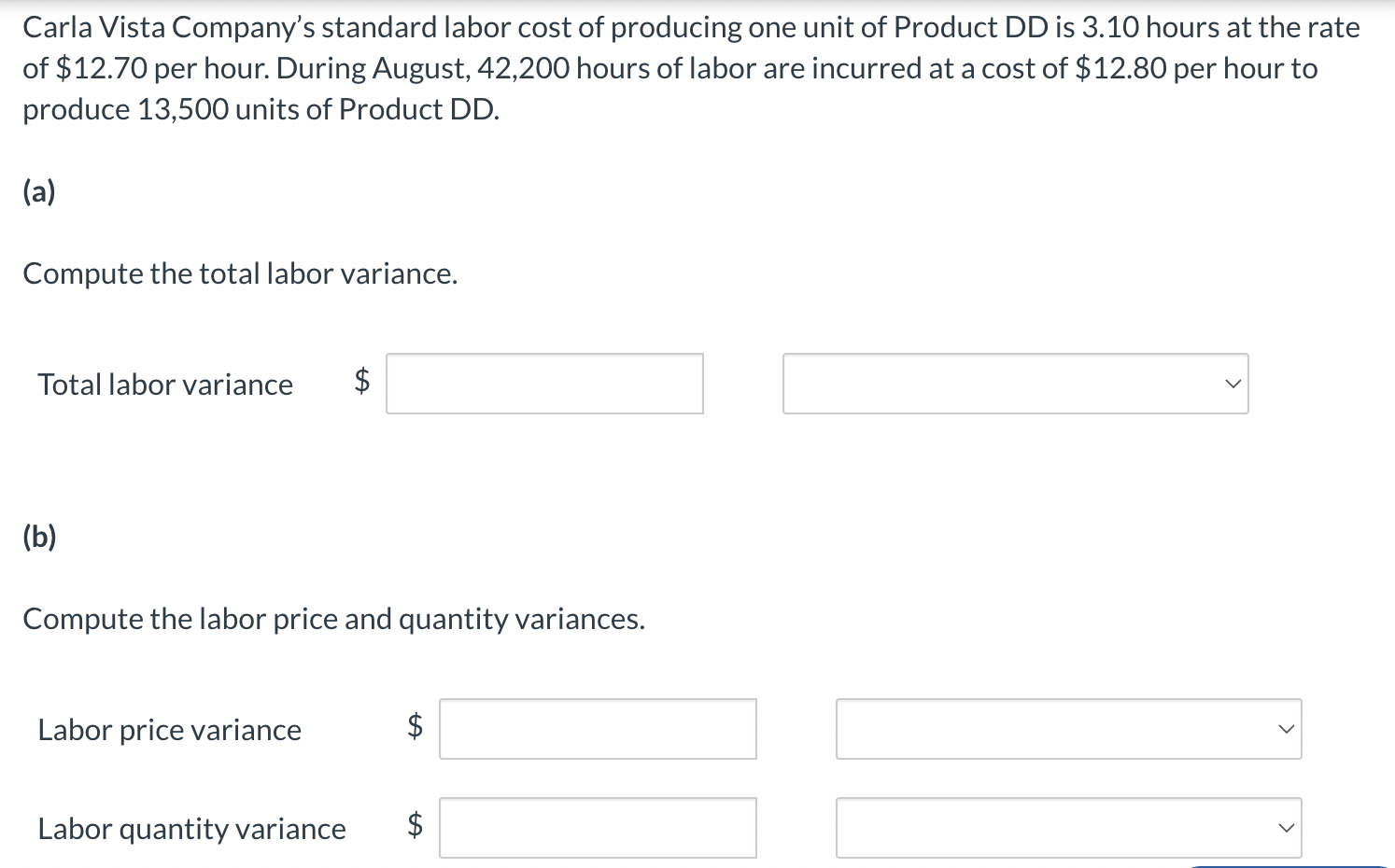
Task: Select the dollar sign beside Labor price variance
Action: pyautogui.click(x=413, y=729)
